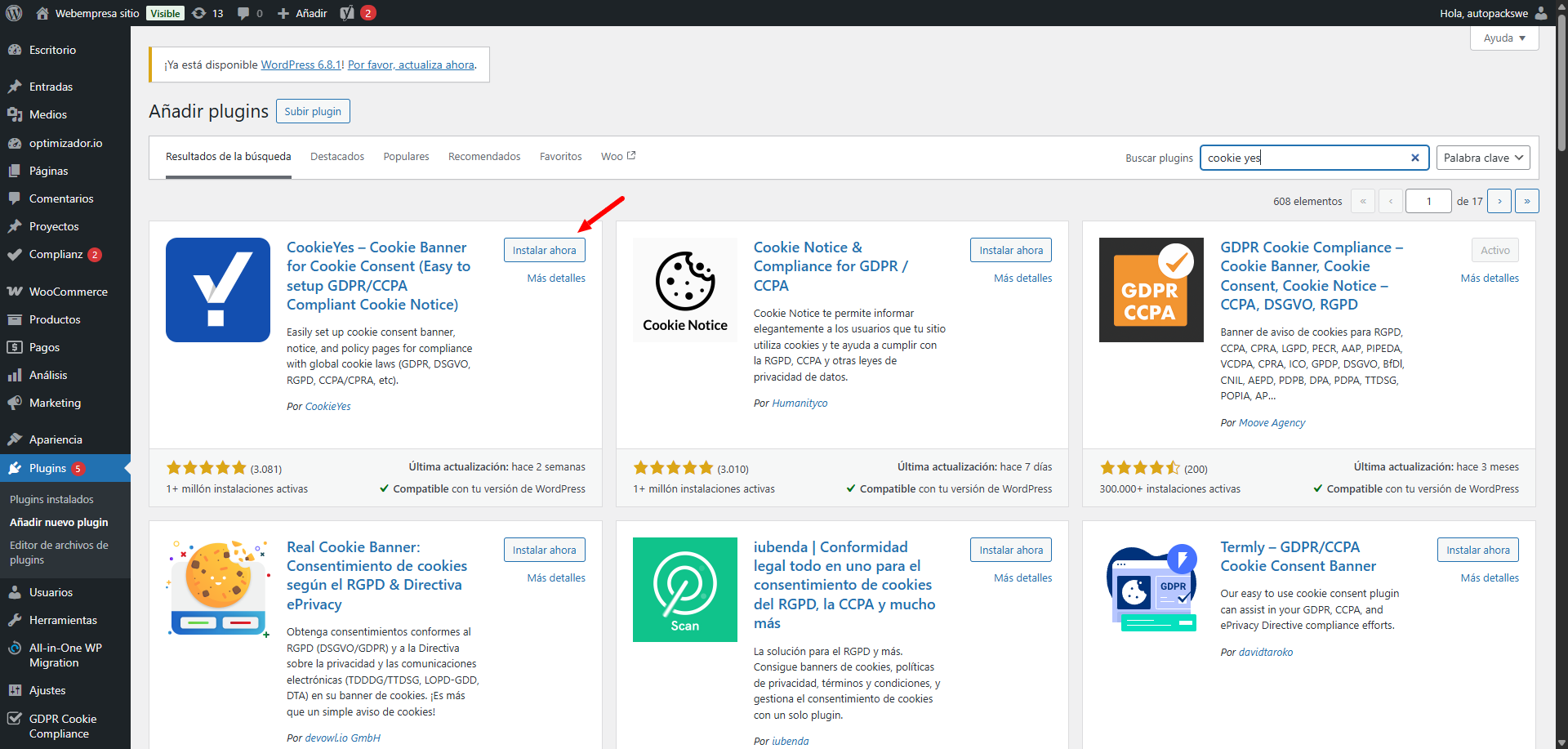Click the CookieYes plugin thumbnail
The width and height of the screenshot is (1568, 749).
tap(218, 290)
